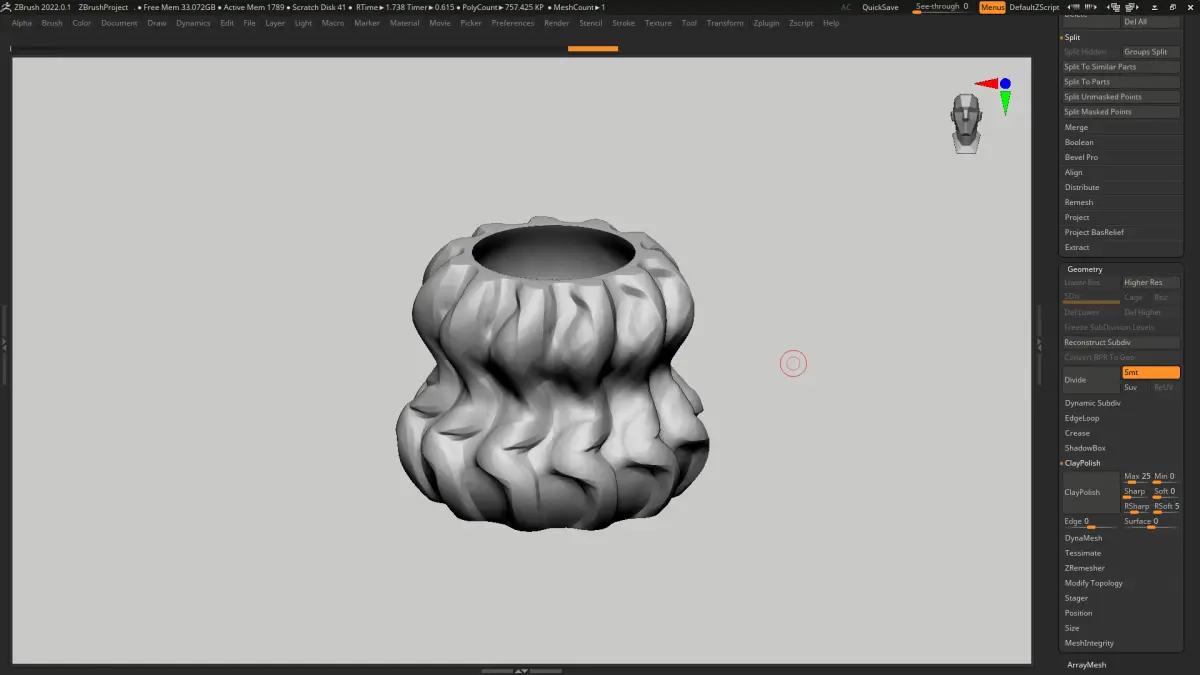The width and height of the screenshot is (1200, 675).
Task: Expand the Extract section
Action: point(1077,247)
